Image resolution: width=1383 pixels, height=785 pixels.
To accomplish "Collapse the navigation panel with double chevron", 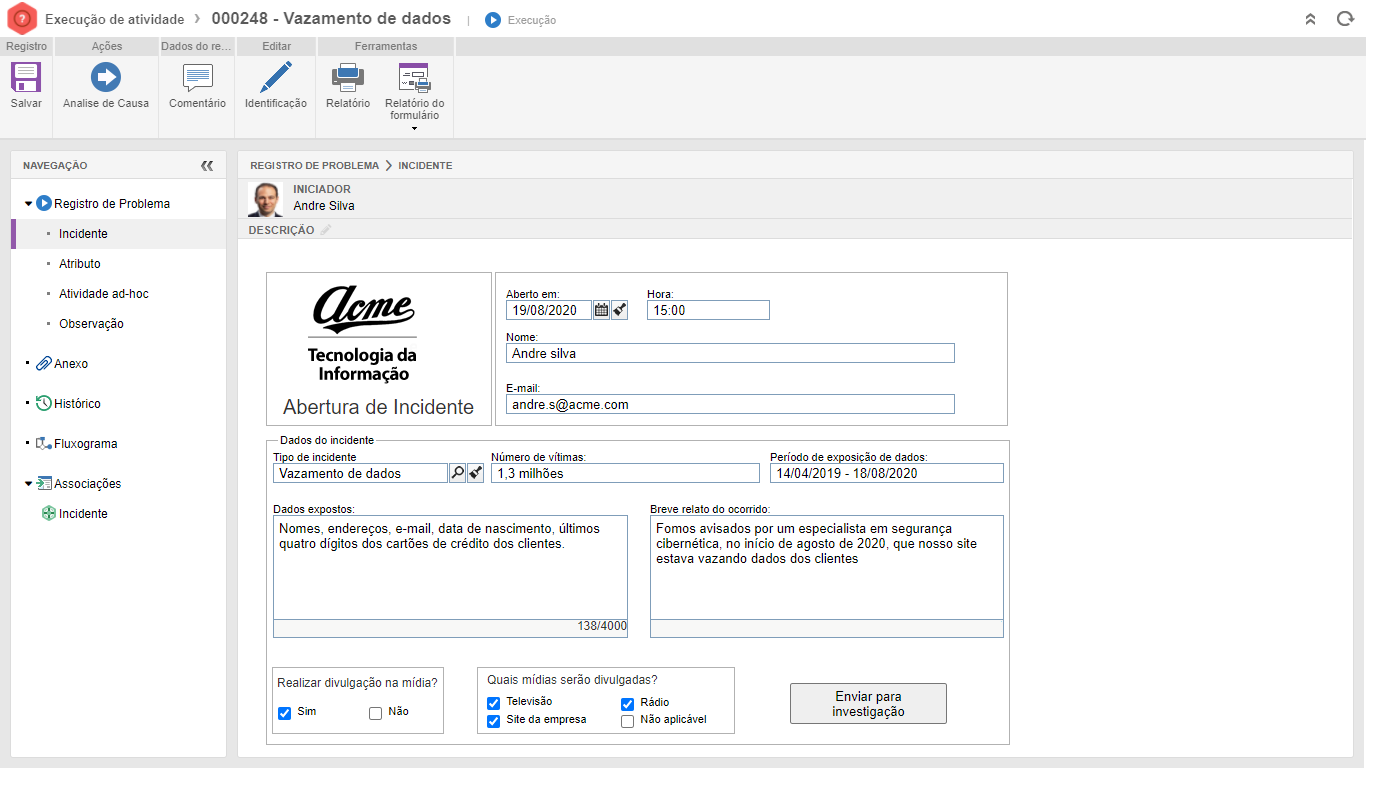I will click(207, 166).
